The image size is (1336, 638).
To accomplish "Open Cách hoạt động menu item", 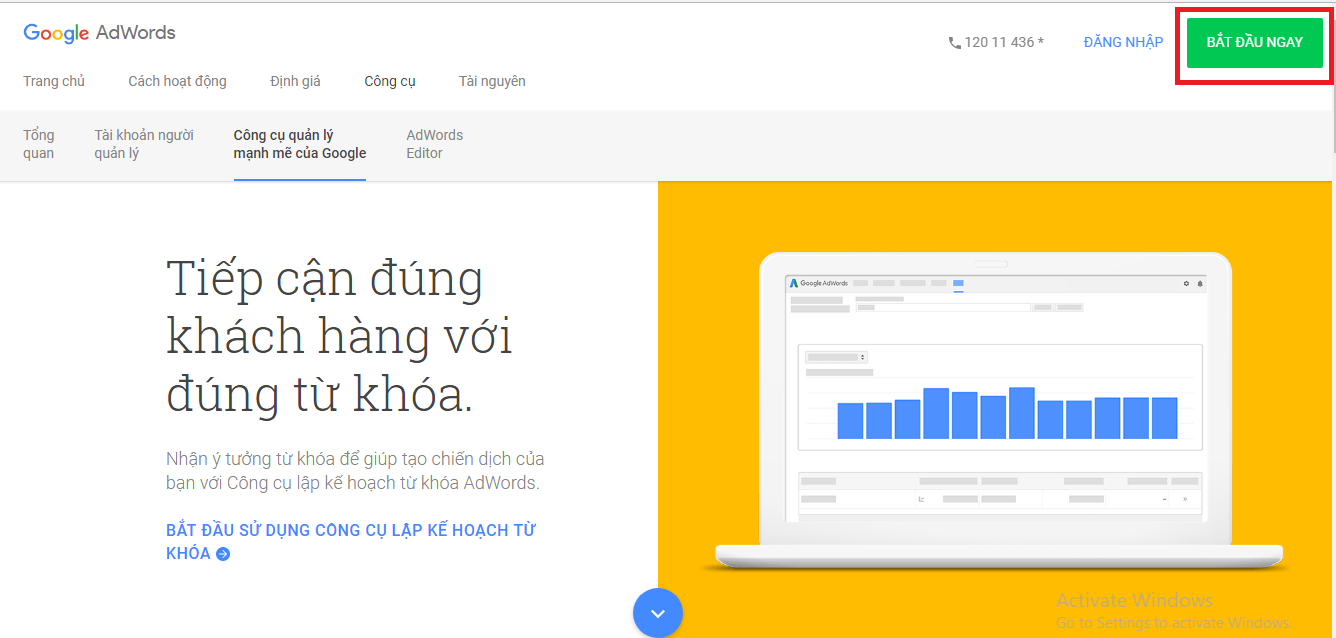I will [x=177, y=81].
